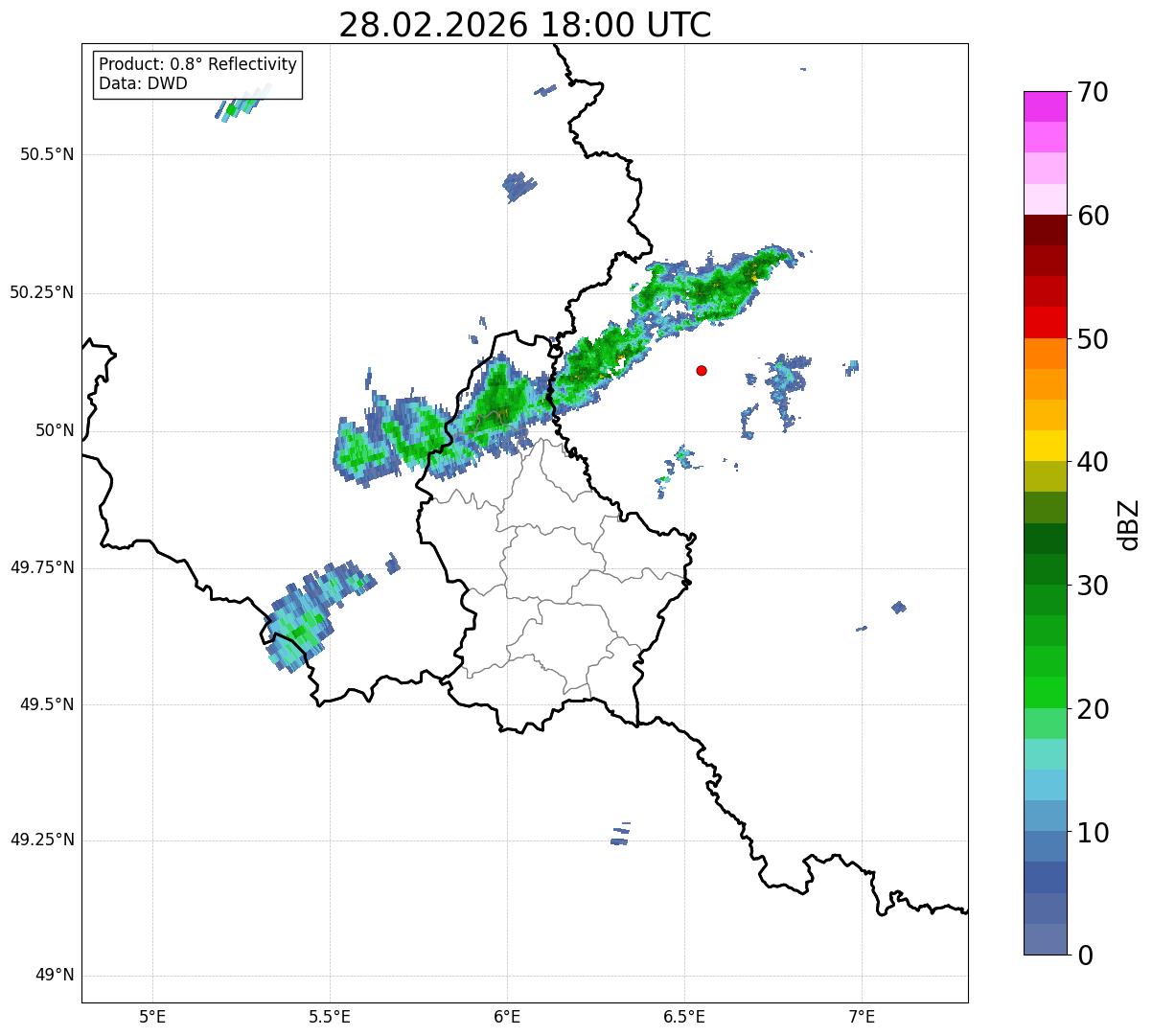Click the colorbar tick label 60

click(1093, 216)
